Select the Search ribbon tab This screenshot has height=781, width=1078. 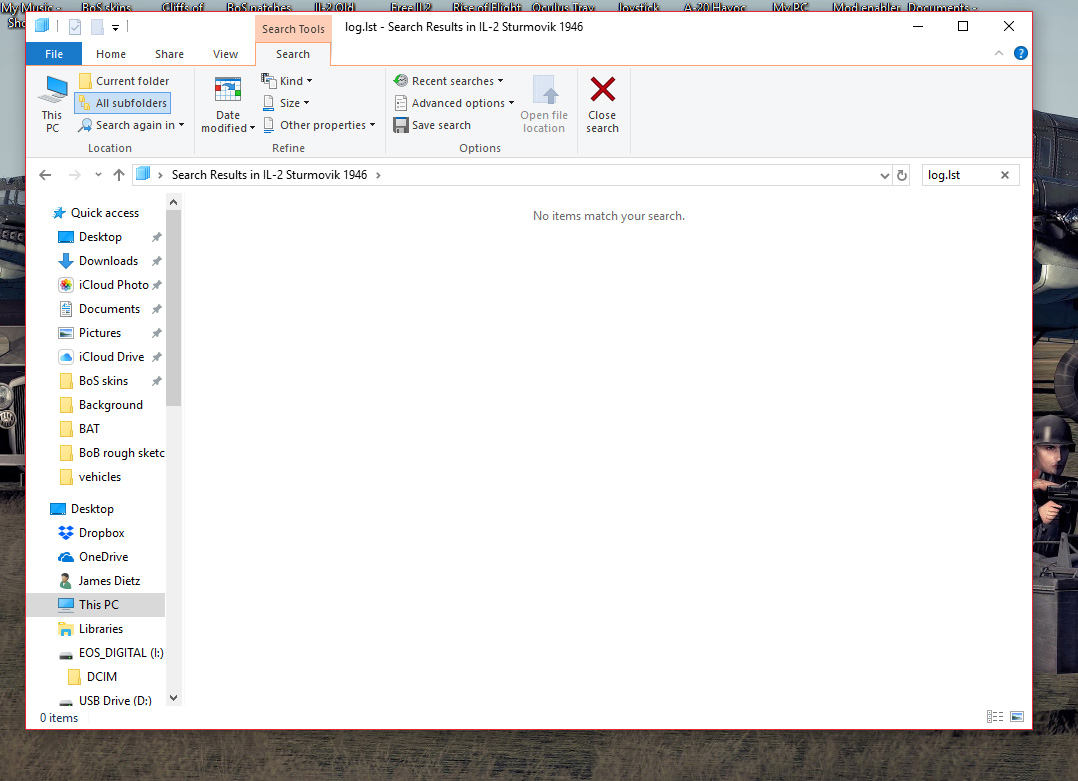[x=293, y=54]
